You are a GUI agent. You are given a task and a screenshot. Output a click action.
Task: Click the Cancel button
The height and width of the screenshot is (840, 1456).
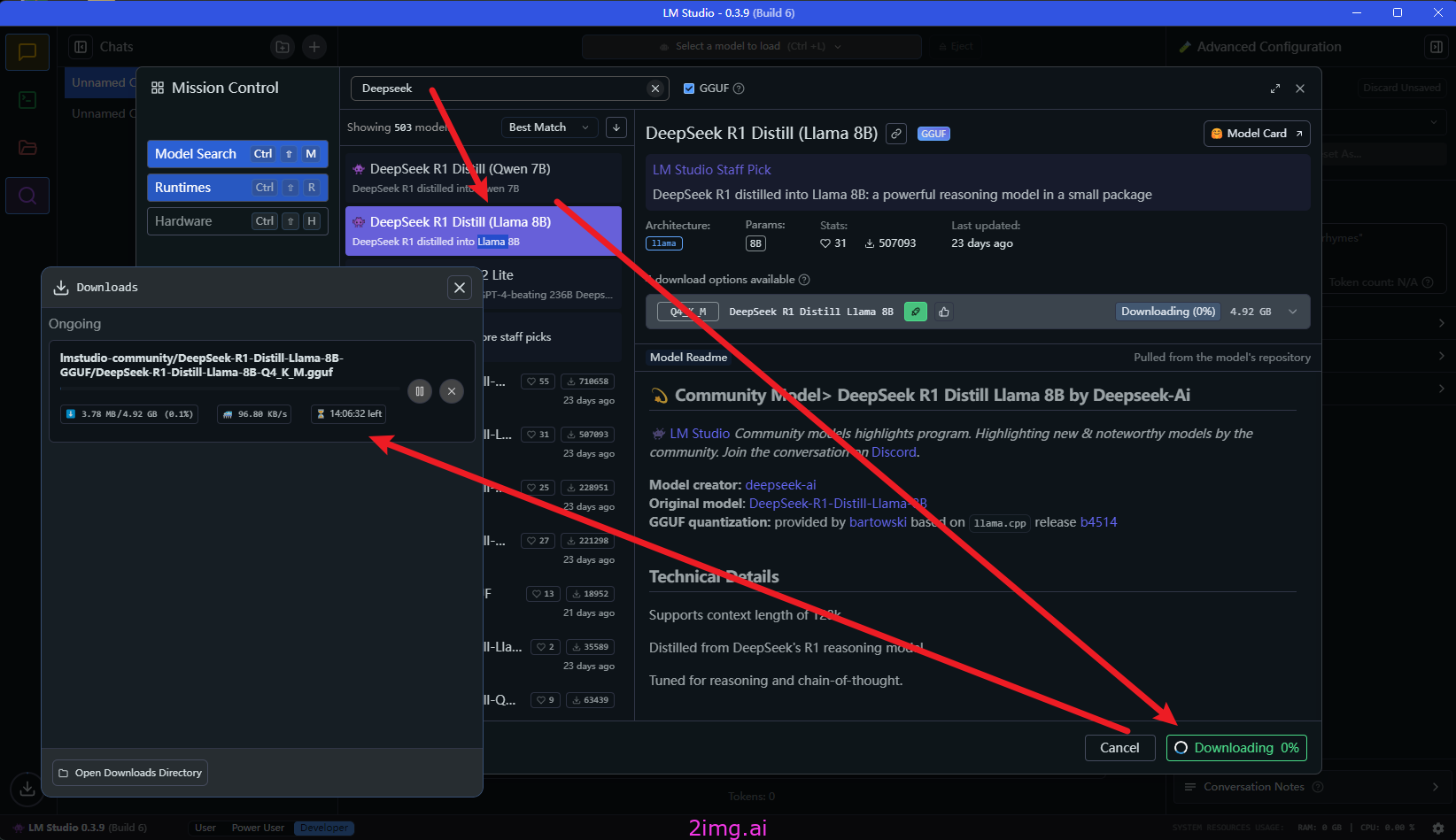point(1119,748)
